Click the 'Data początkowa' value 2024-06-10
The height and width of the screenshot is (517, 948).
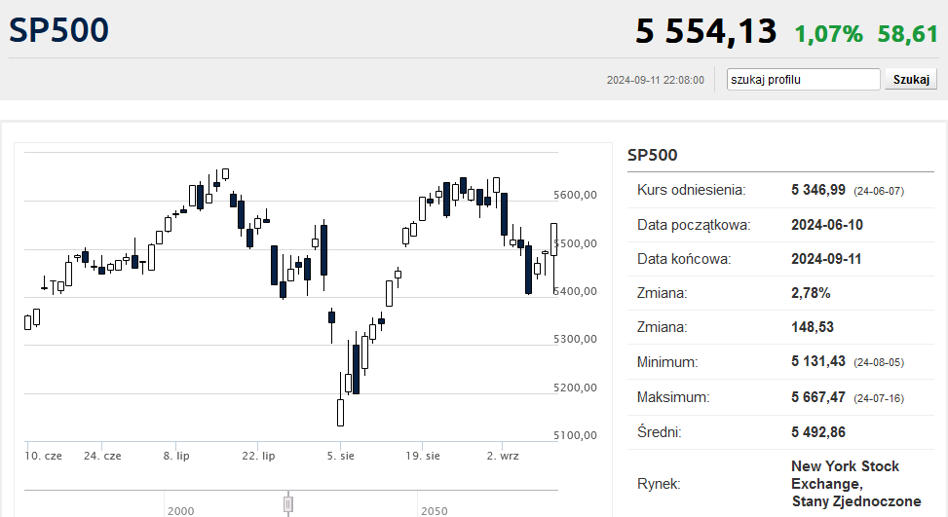(826, 225)
